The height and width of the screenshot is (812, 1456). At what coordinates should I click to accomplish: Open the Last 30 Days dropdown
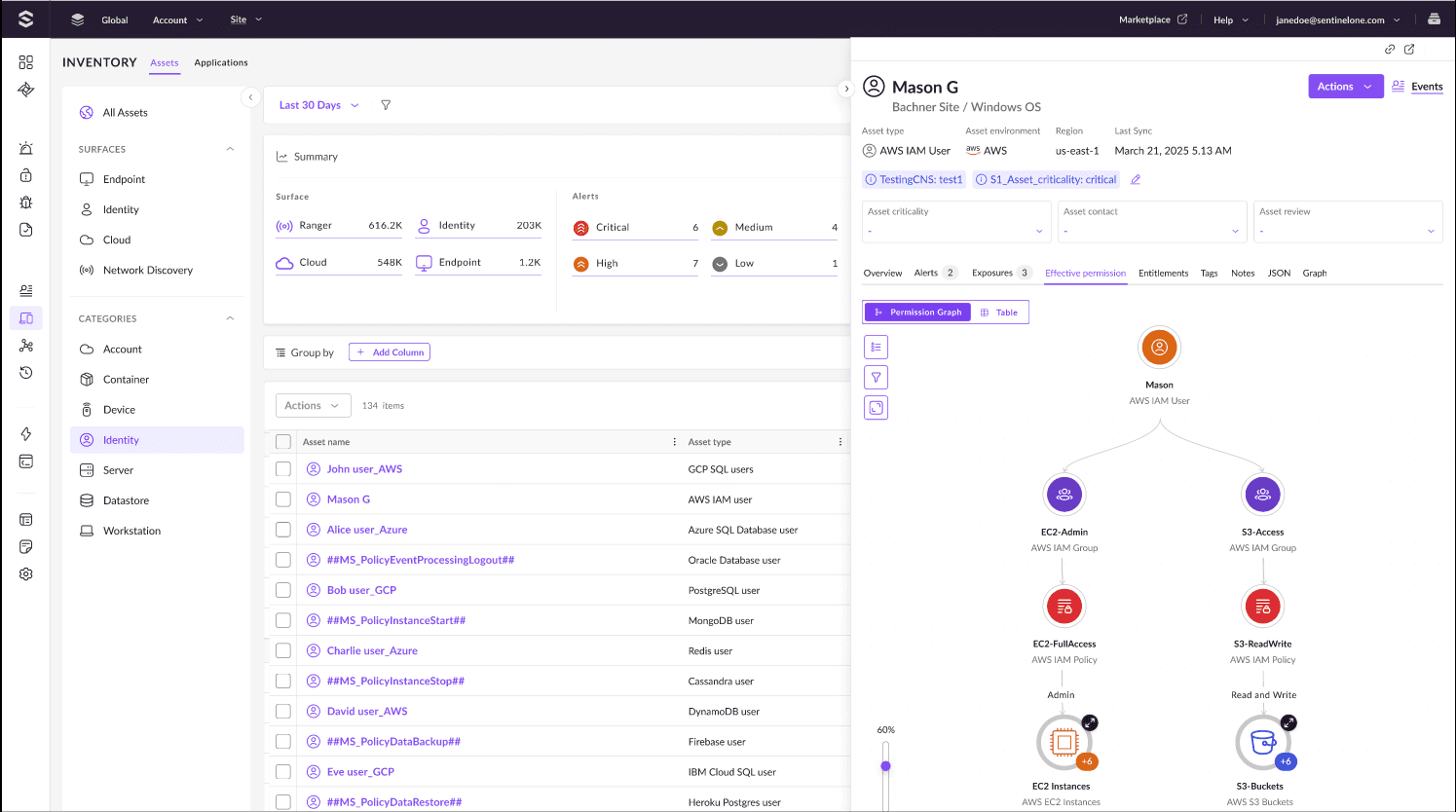(x=318, y=105)
